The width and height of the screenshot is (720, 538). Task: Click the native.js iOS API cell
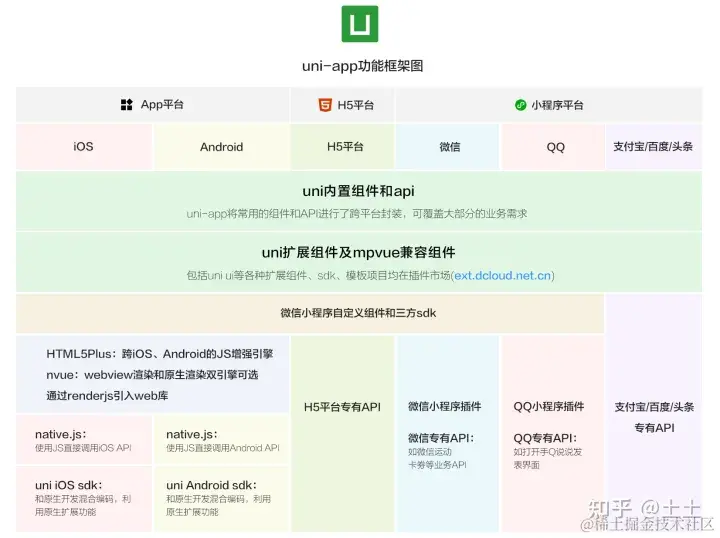84,440
